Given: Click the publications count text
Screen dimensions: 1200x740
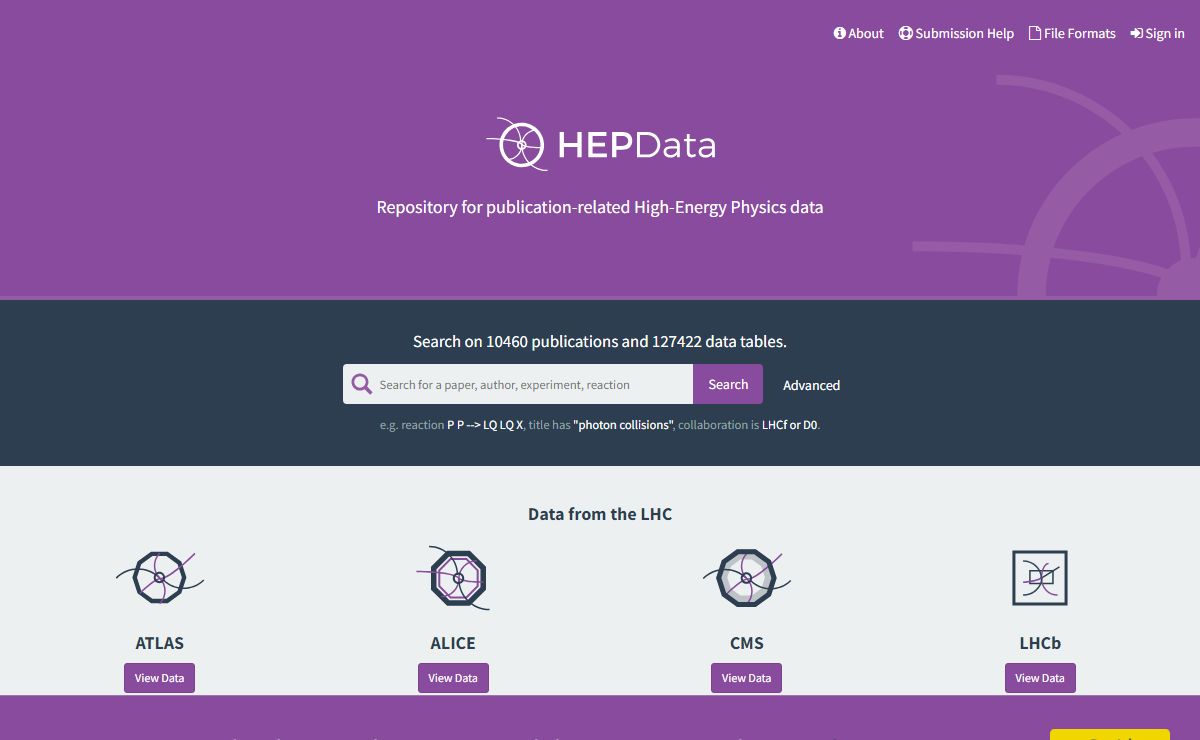Looking at the screenshot, I should (600, 341).
